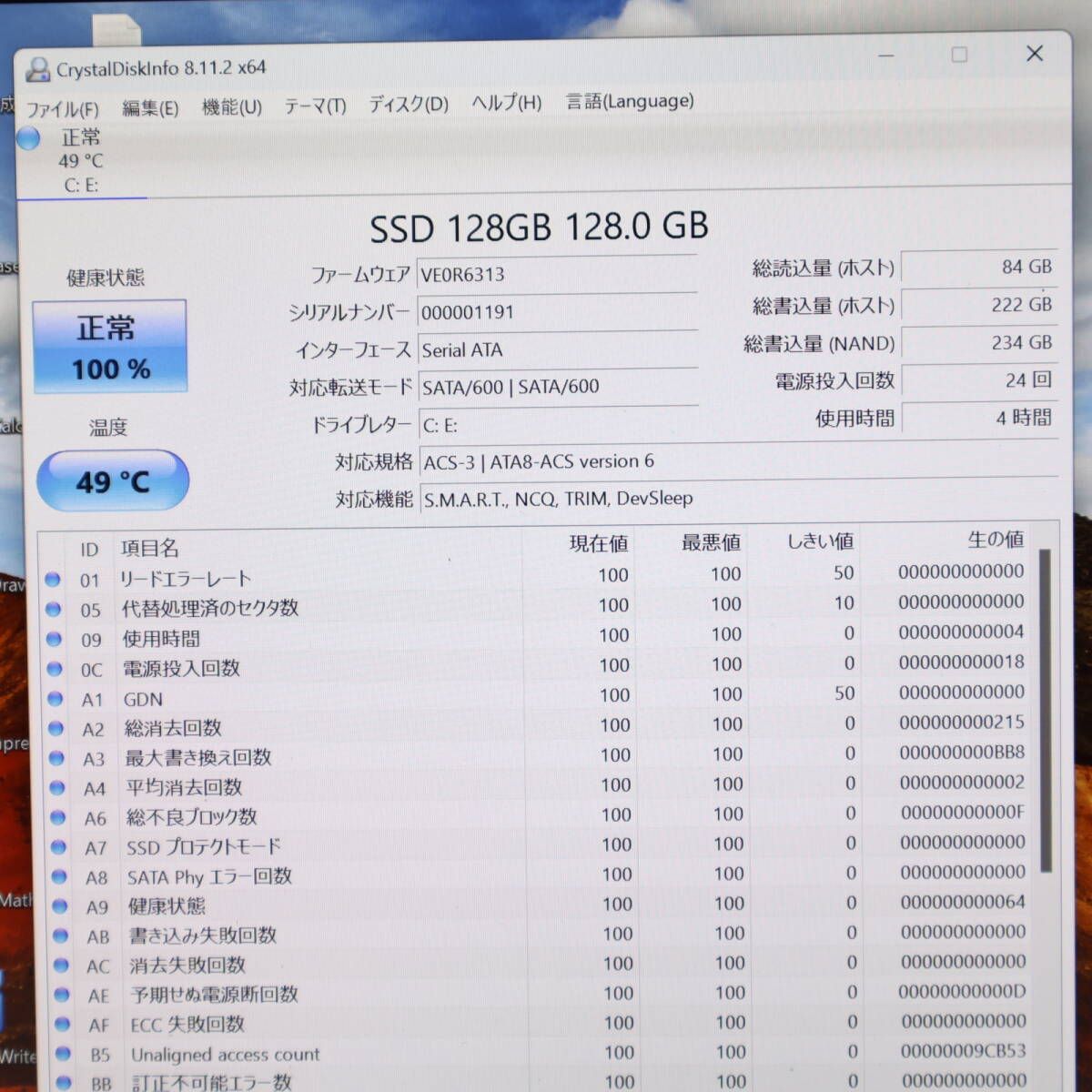Screen dimensions: 1092x1092
Task: Click the CrystalDiskInfo app icon in title bar
Action: pos(37,68)
